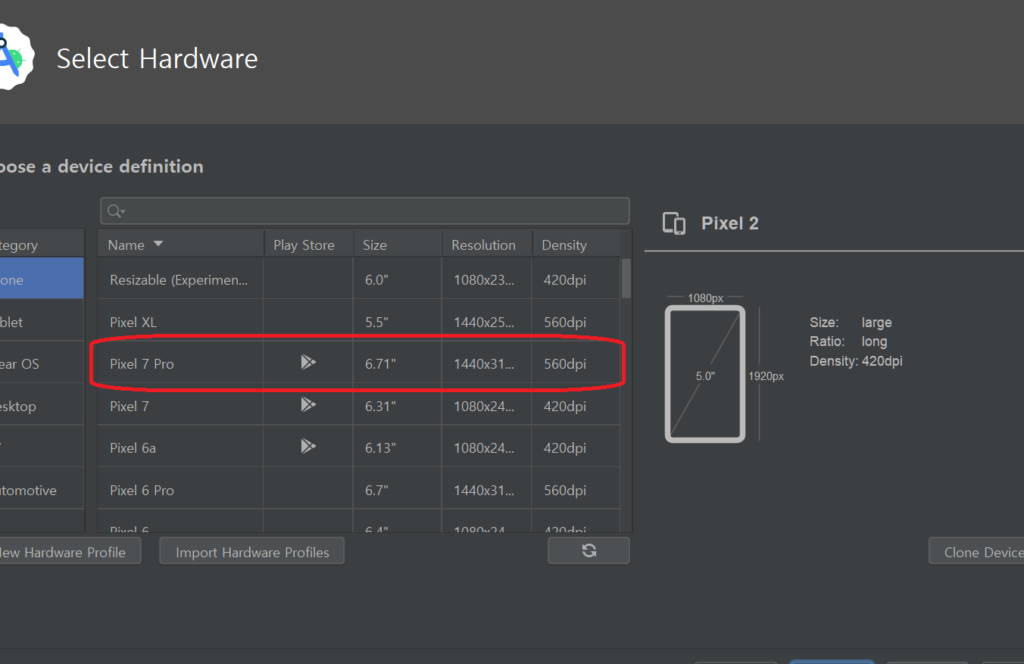Click Import Hardware Profiles button

coord(252,552)
